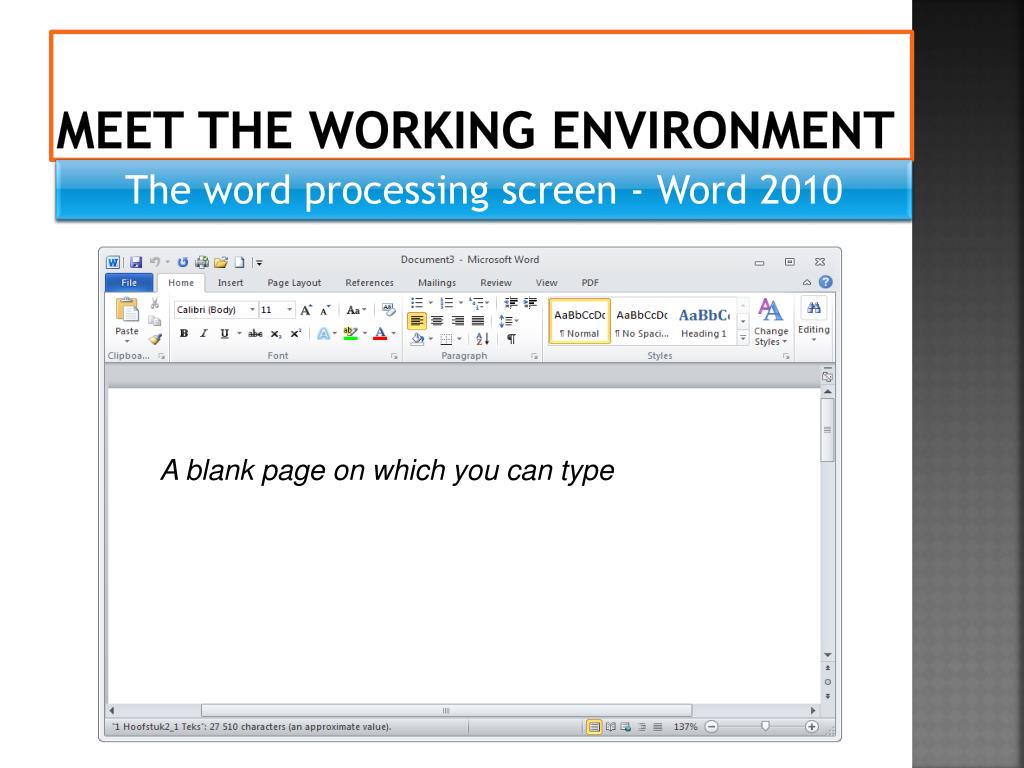Click the Sort A-Z icon

(482, 339)
